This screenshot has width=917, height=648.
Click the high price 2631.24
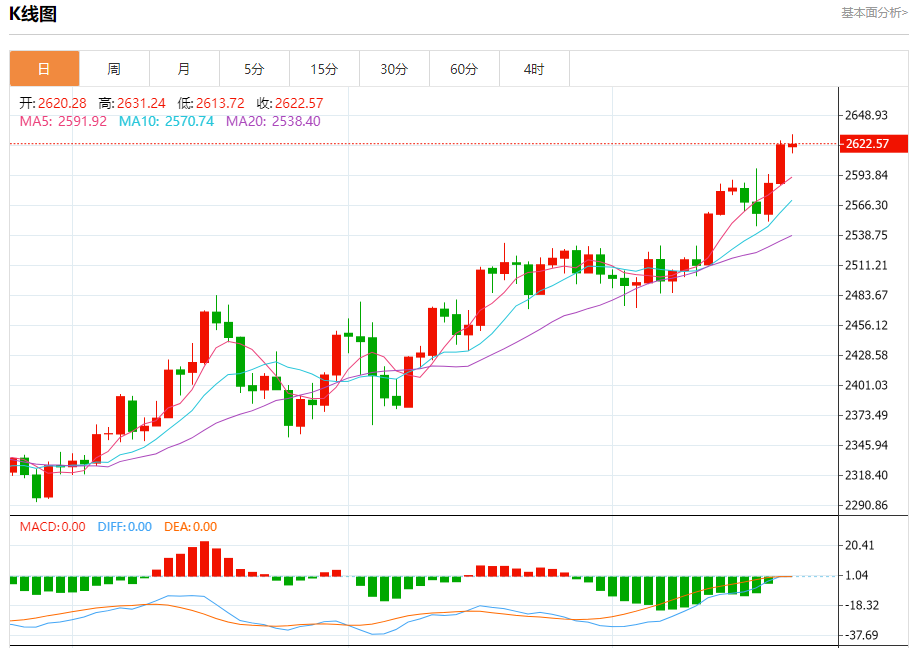click(141, 104)
